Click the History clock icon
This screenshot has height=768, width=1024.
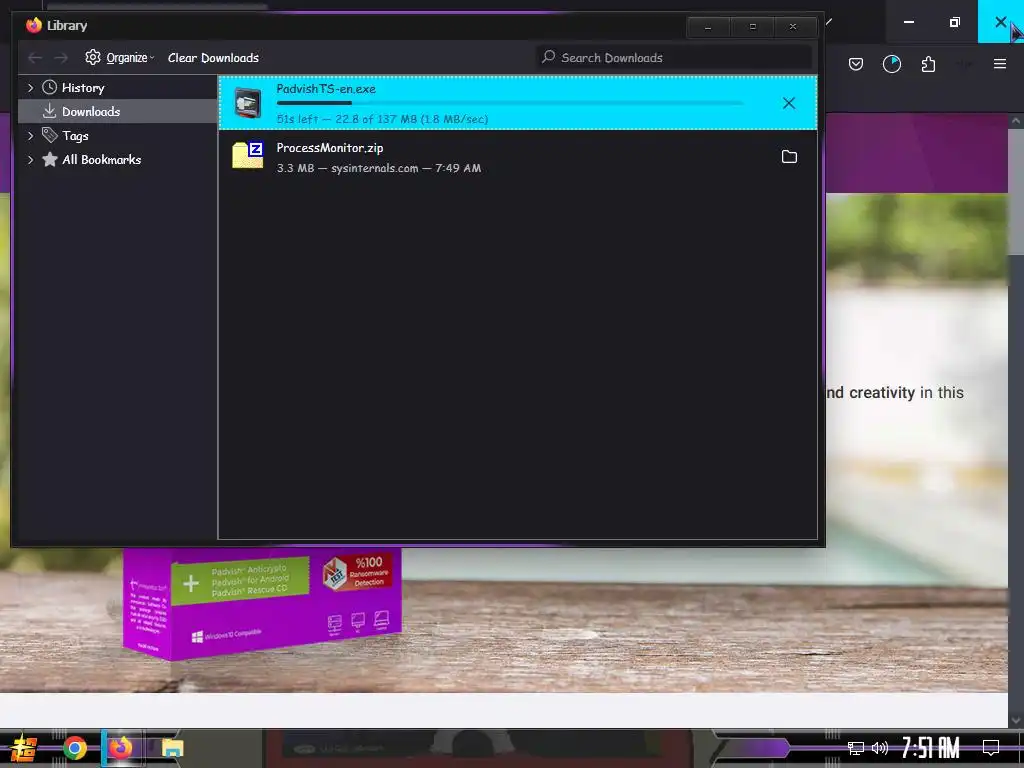[x=50, y=88]
